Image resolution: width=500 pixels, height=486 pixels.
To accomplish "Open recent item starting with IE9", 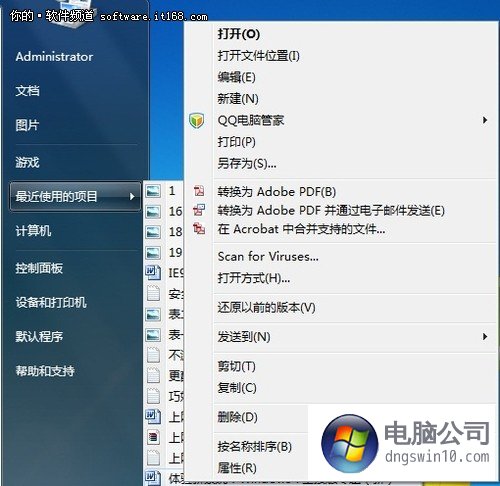I will point(176,273).
